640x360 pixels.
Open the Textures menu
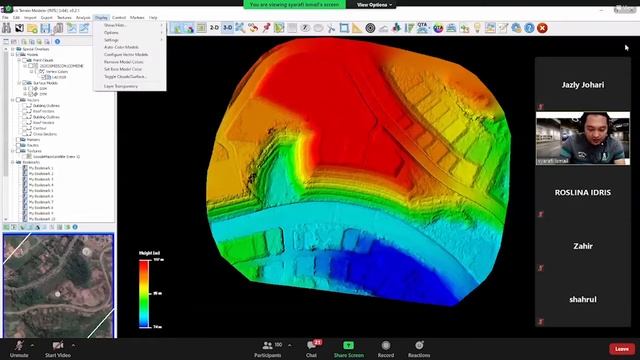(64, 18)
